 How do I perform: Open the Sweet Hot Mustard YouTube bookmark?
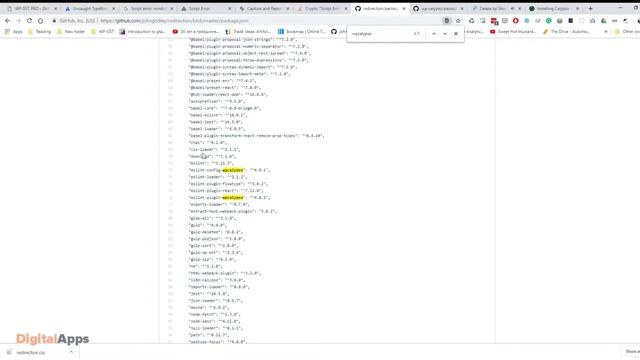click(x=513, y=31)
